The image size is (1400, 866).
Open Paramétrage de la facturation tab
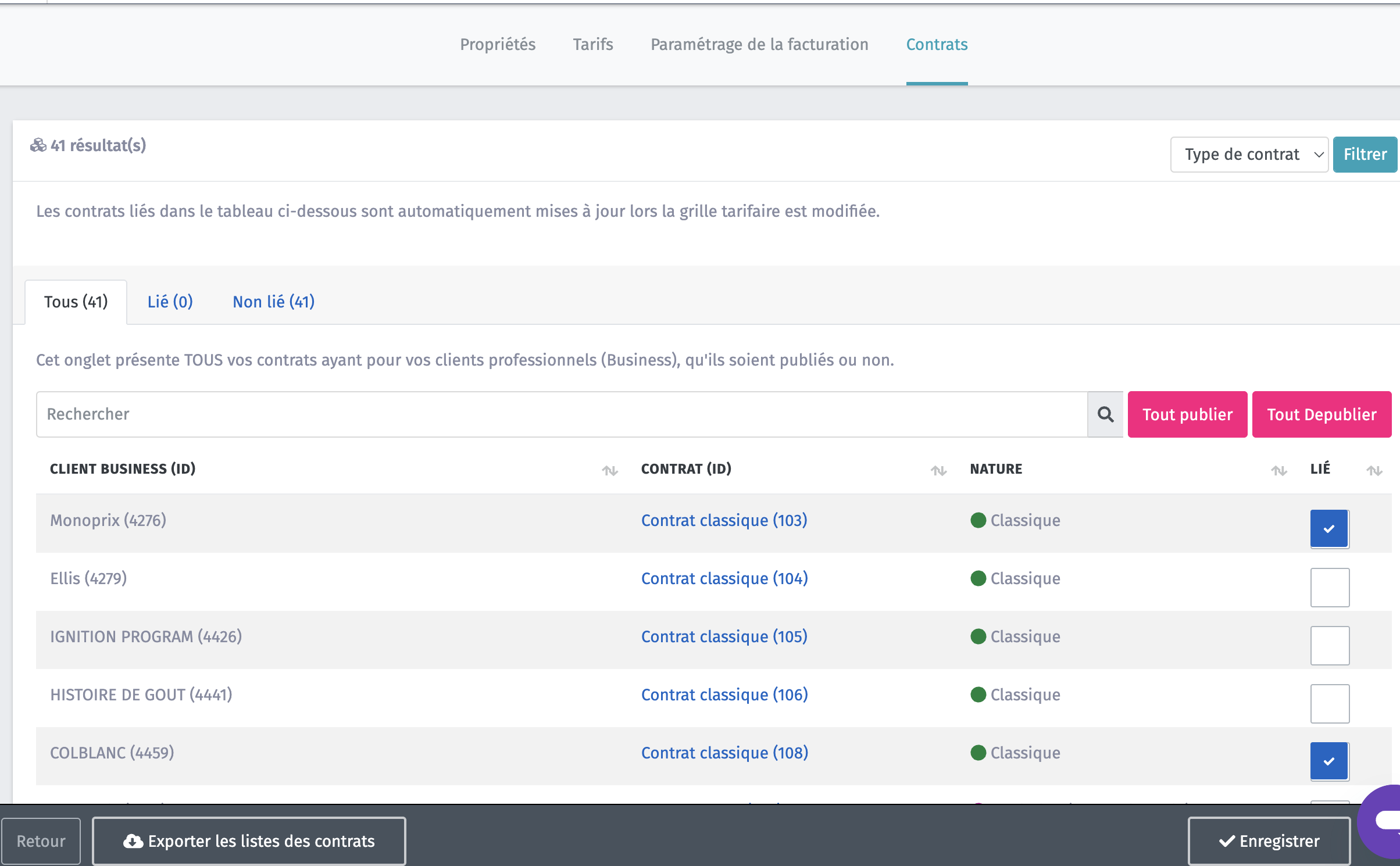click(759, 45)
